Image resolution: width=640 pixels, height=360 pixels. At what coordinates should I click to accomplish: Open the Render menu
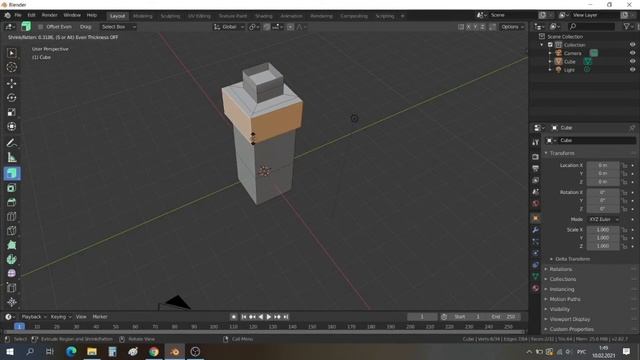click(x=49, y=15)
